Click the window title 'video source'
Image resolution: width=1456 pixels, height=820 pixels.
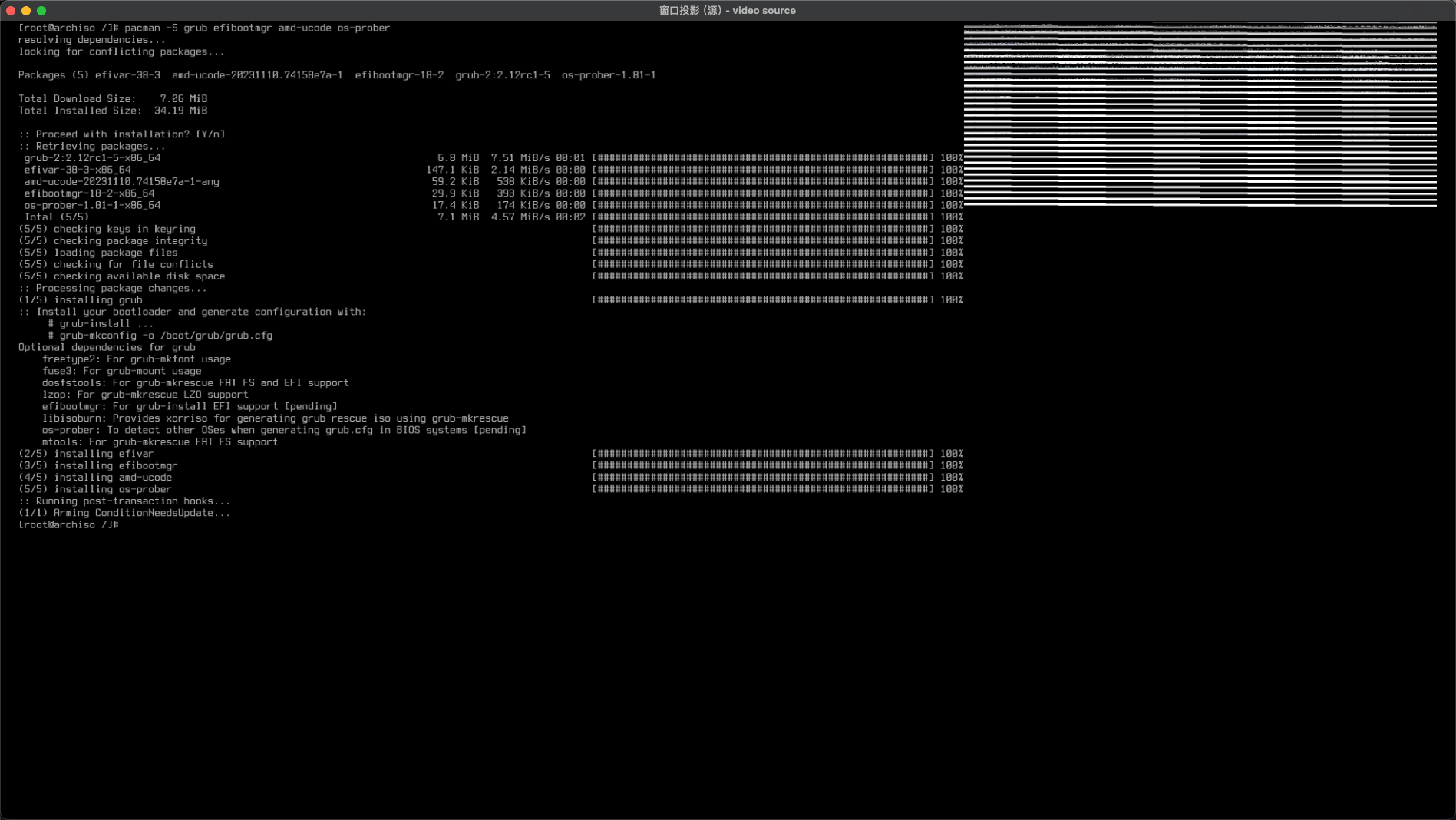click(x=727, y=11)
